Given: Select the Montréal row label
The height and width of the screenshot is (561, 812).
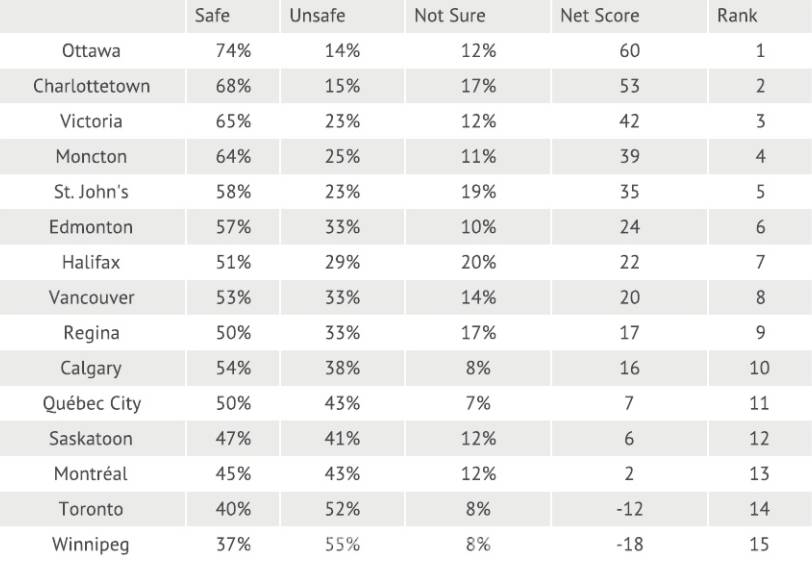Looking at the screenshot, I should point(91,474).
